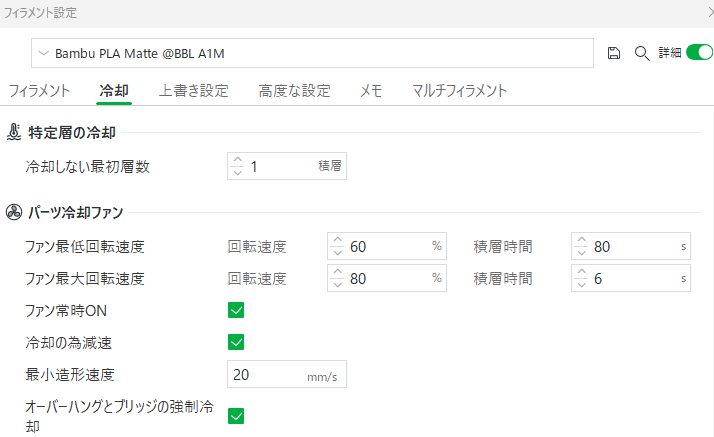Image resolution: width=714 pixels, height=437 pixels.
Task: Click the 特定層の冷却 thermometer icon
Action: 14,132
